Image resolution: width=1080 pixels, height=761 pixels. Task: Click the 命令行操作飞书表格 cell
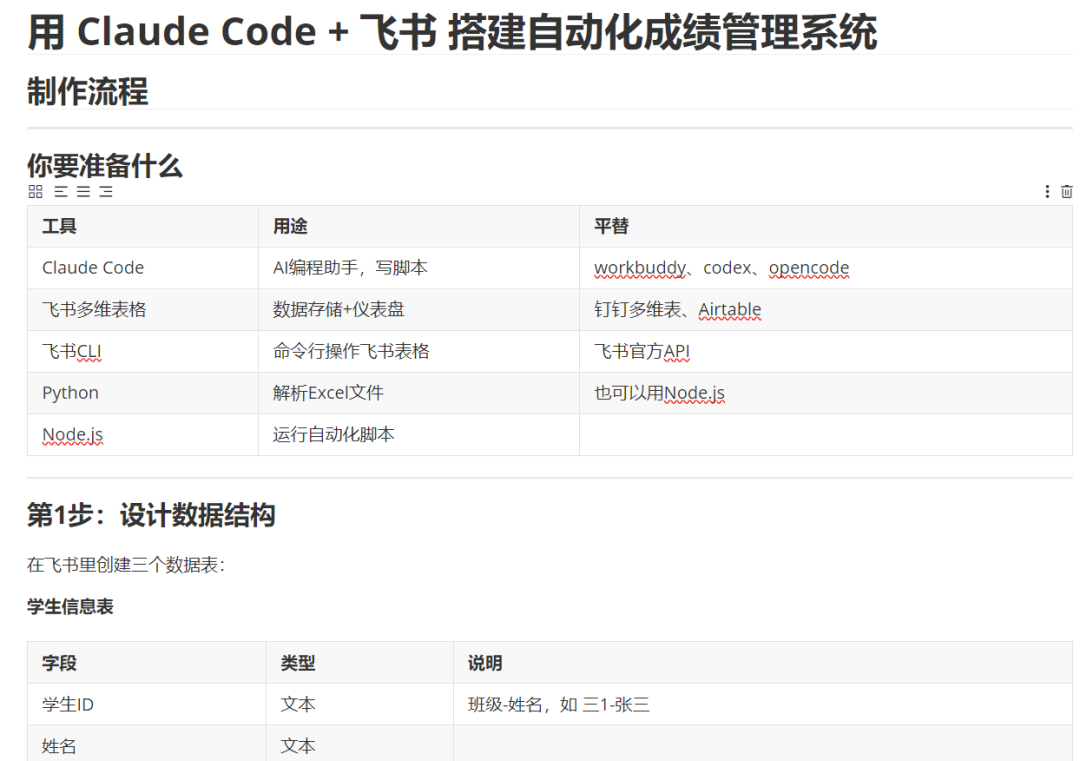click(419, 351)
